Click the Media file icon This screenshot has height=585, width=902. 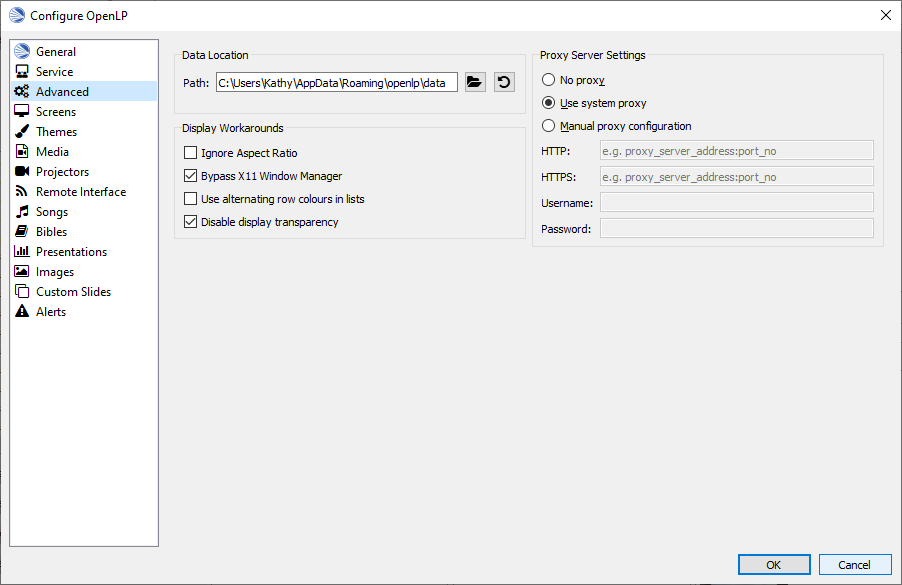pyautogui.click(x=22, y=151)
